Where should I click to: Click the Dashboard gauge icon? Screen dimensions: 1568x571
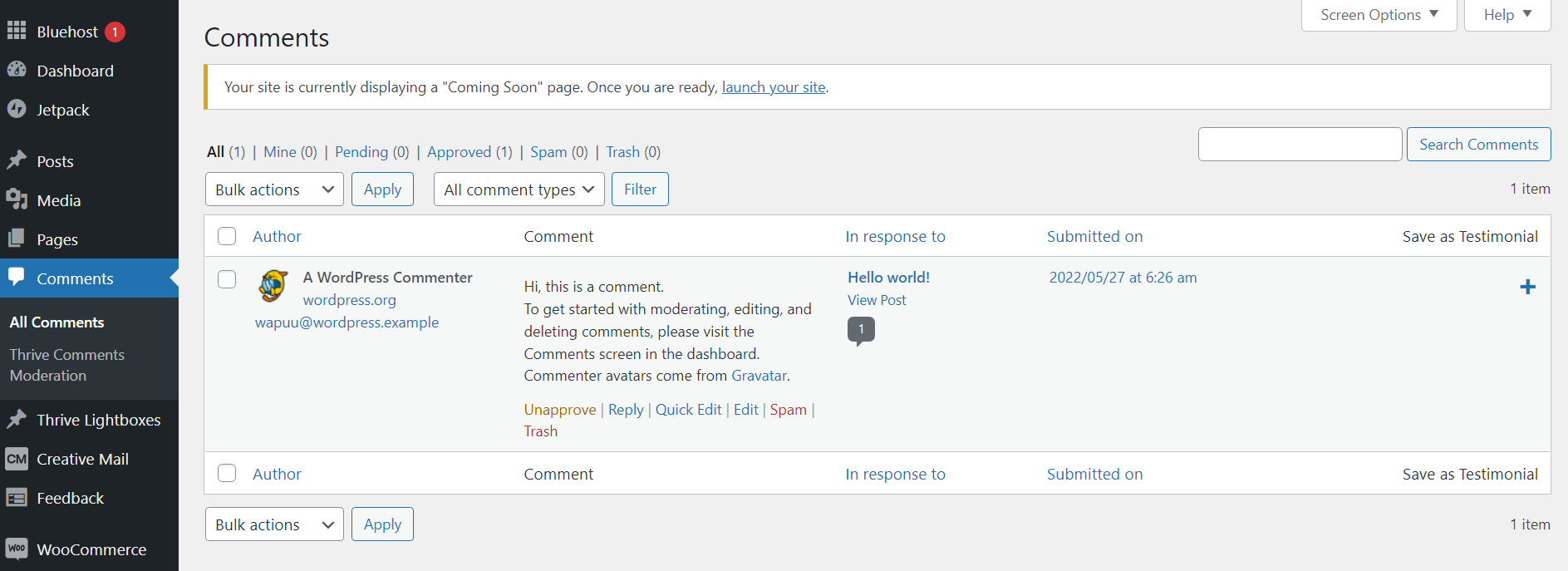[17, 70]
